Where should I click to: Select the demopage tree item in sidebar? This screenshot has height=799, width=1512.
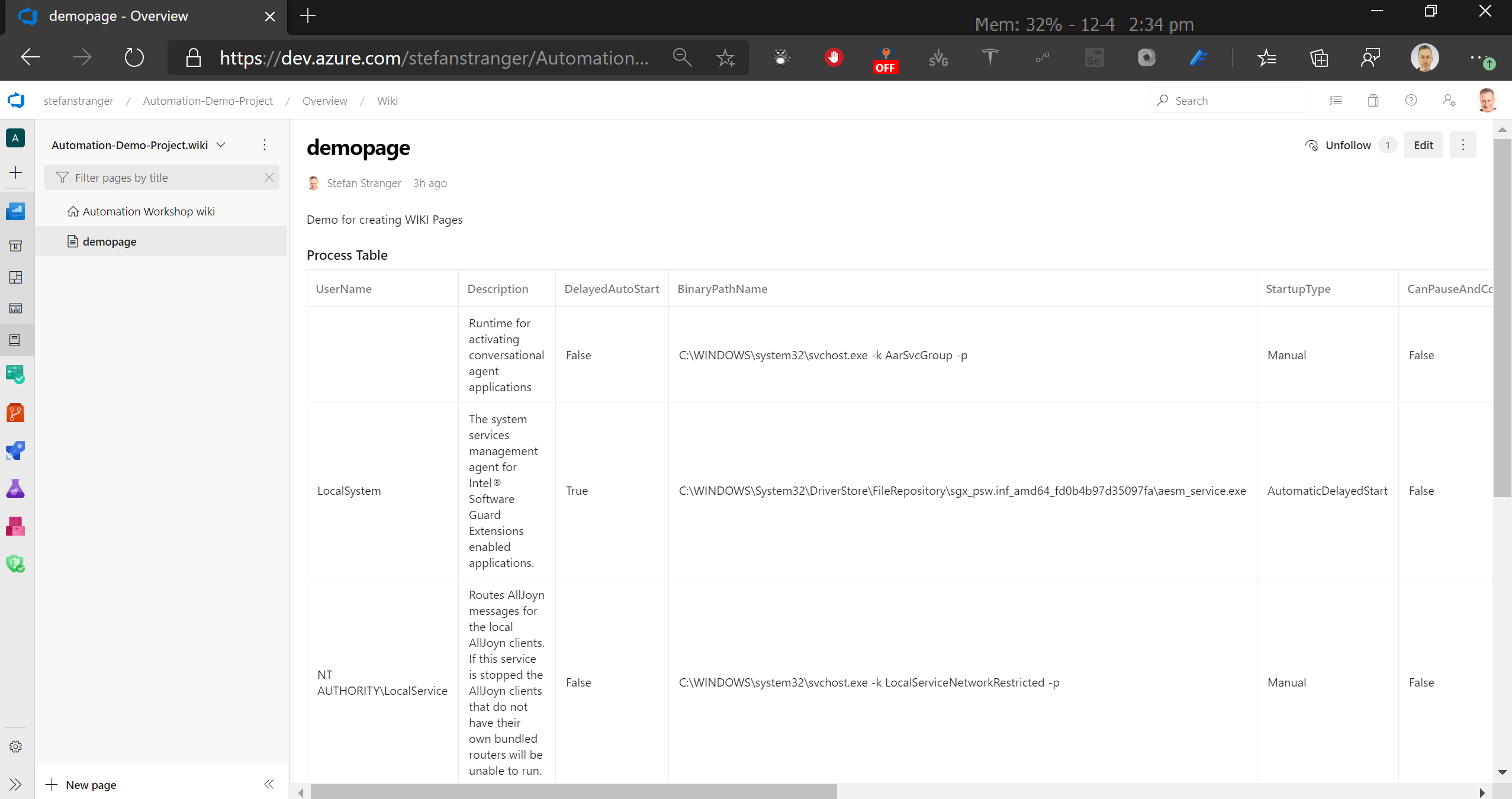109,241
